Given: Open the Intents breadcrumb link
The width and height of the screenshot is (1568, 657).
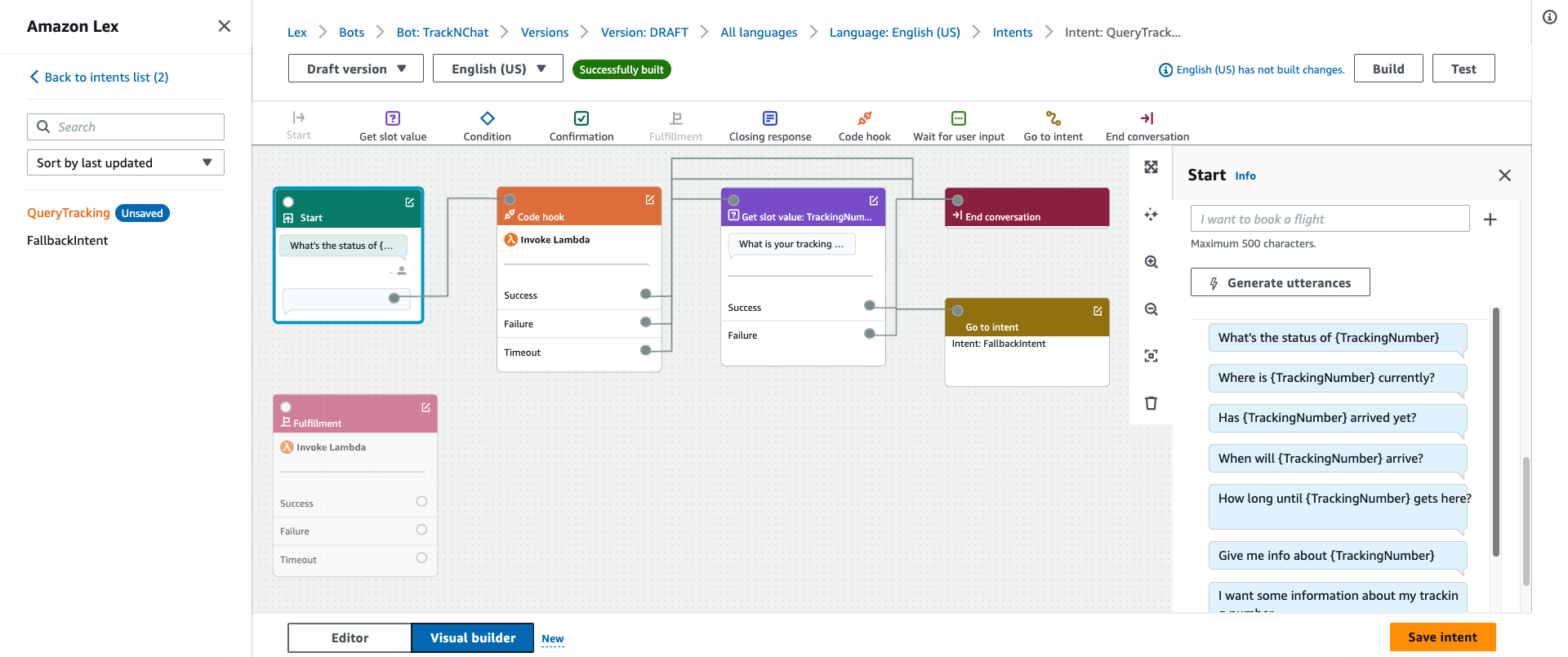Looking at the screenshot, I should click(1013, 33).
